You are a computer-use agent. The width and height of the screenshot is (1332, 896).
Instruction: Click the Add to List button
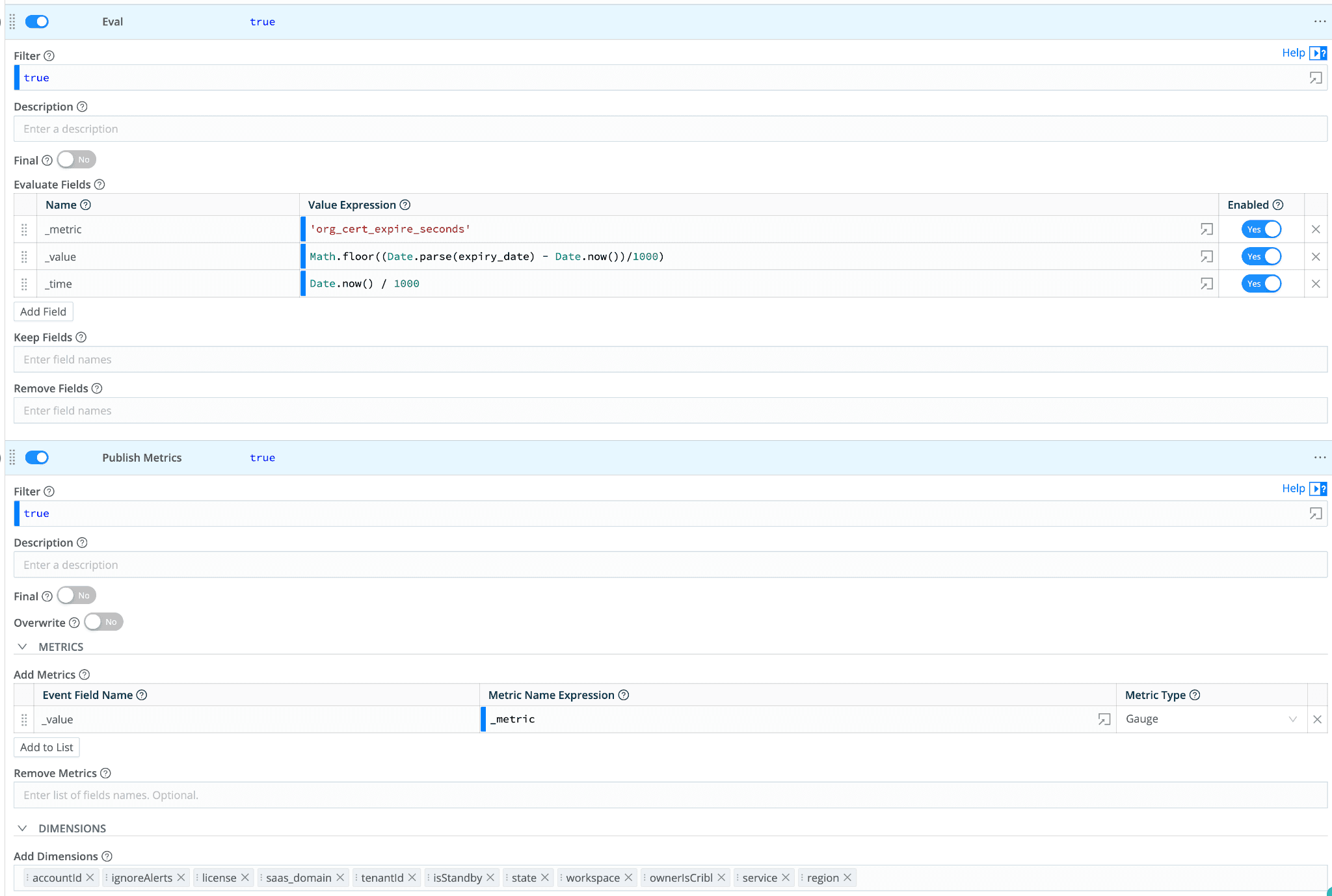click(x=46, y=747)
